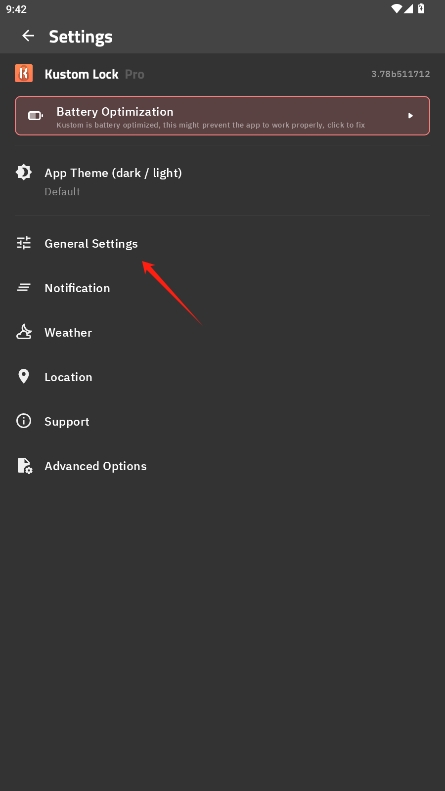Click the battery icon in optimization banner
Screen dimensions: 445x791
tap(35, 116)
